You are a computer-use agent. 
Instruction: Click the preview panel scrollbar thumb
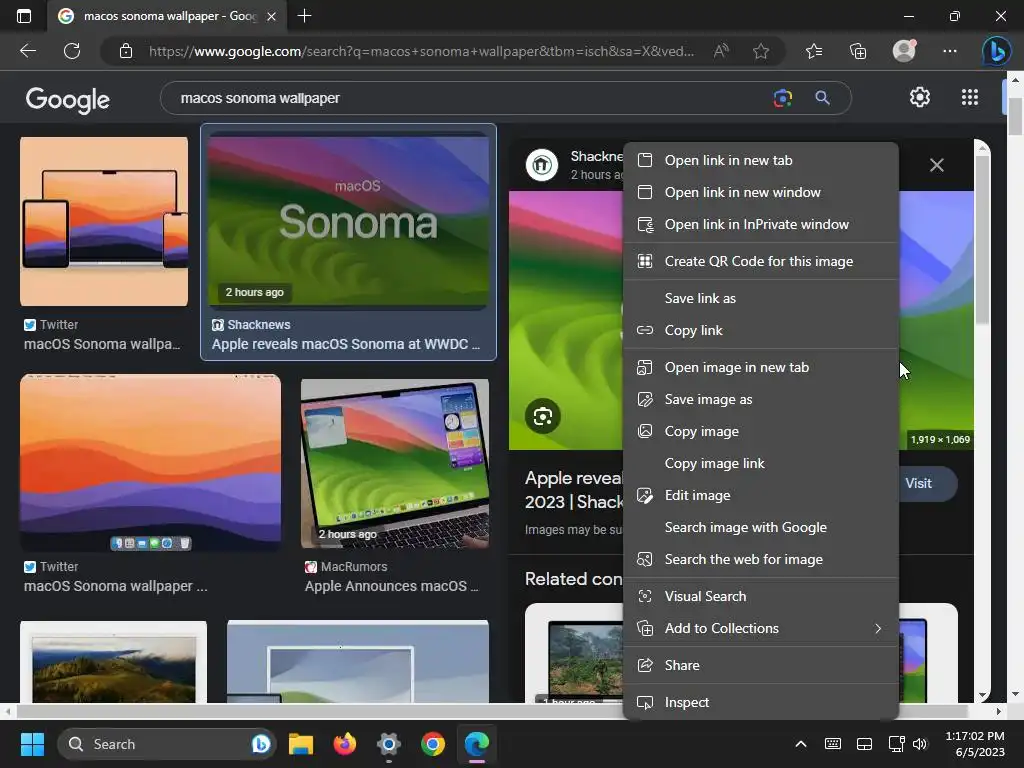click(x=982, y=239)
